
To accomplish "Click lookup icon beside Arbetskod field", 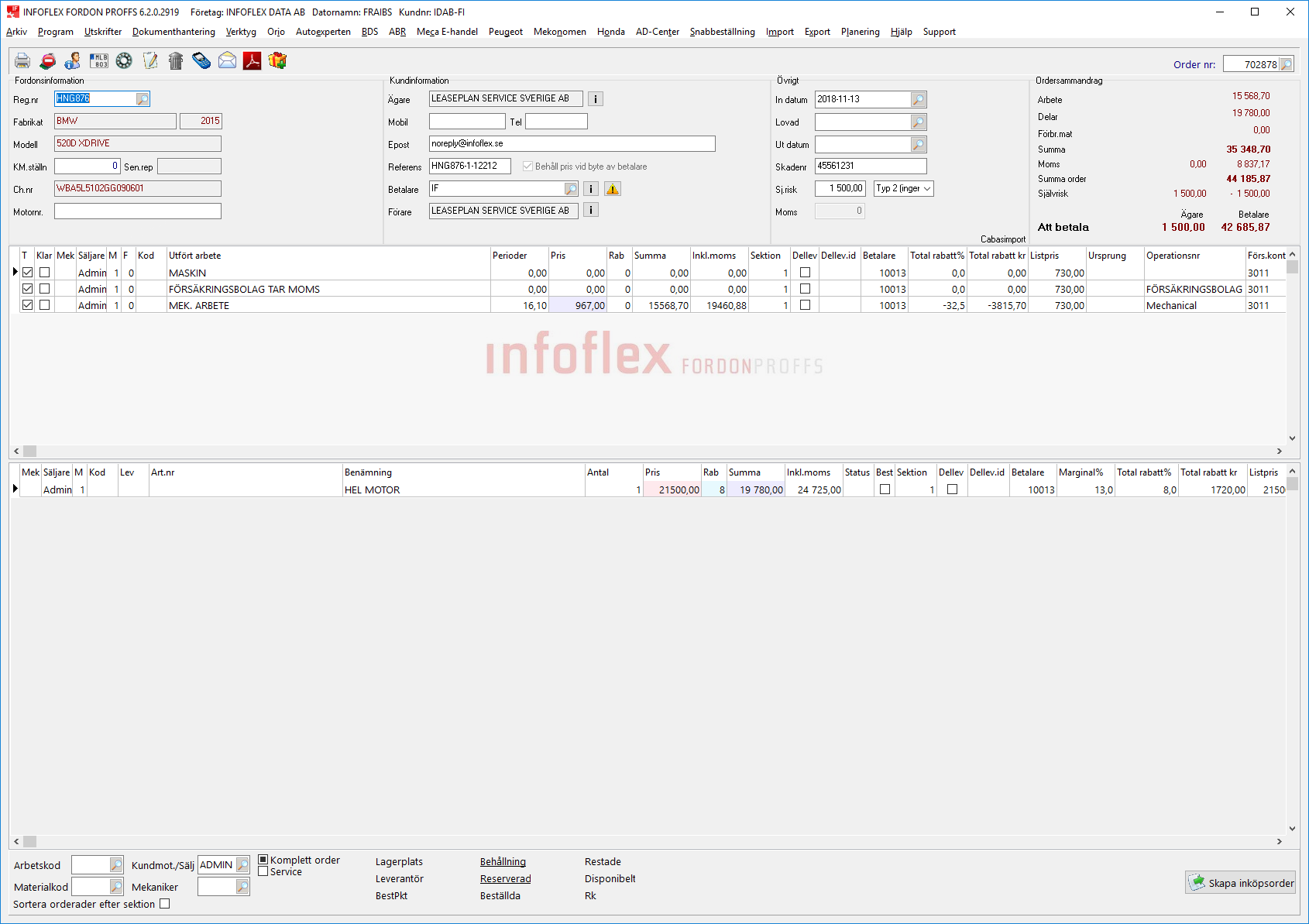I will click(x=116, y=864).
